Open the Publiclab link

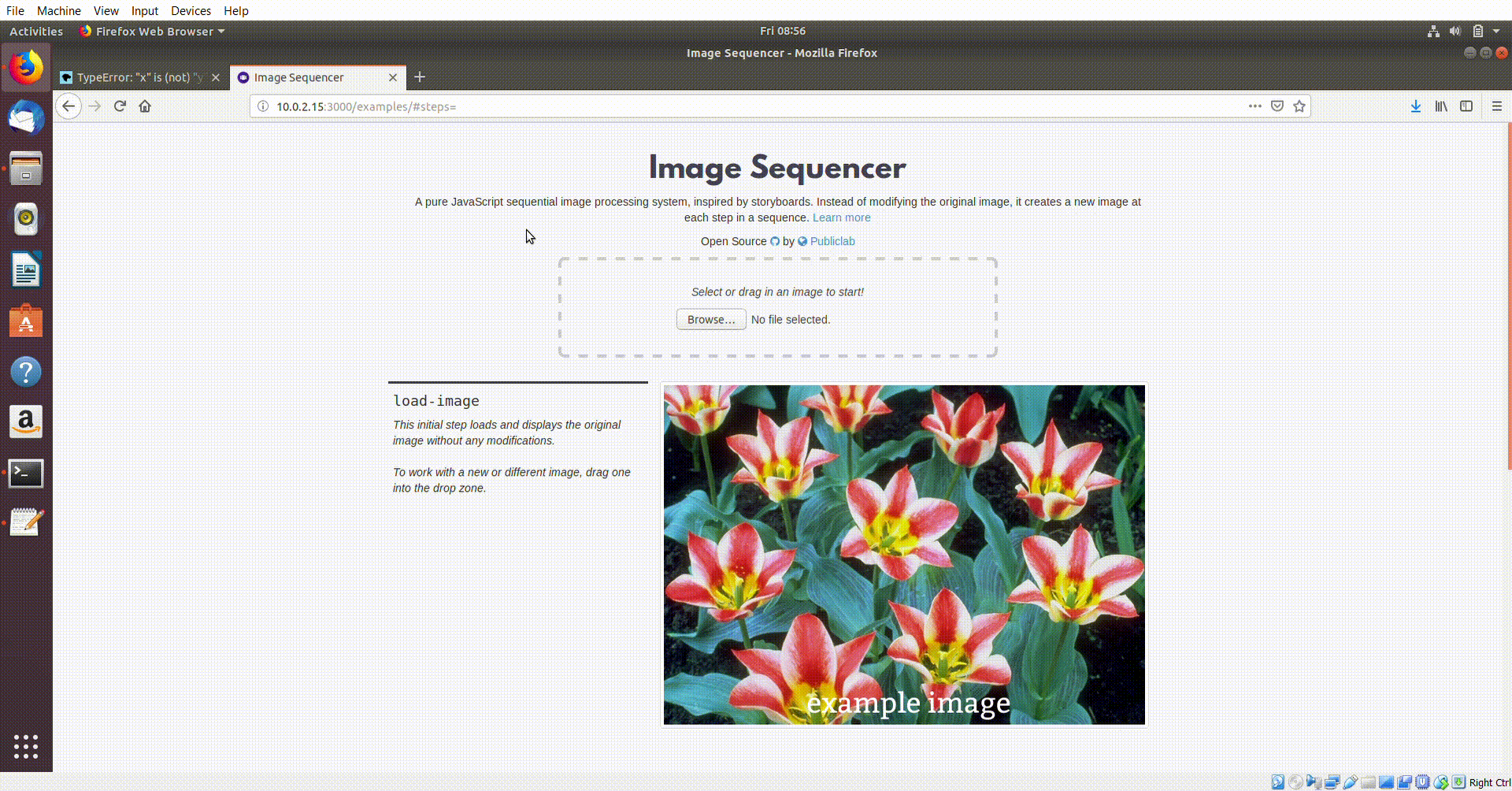pos(832,242)
